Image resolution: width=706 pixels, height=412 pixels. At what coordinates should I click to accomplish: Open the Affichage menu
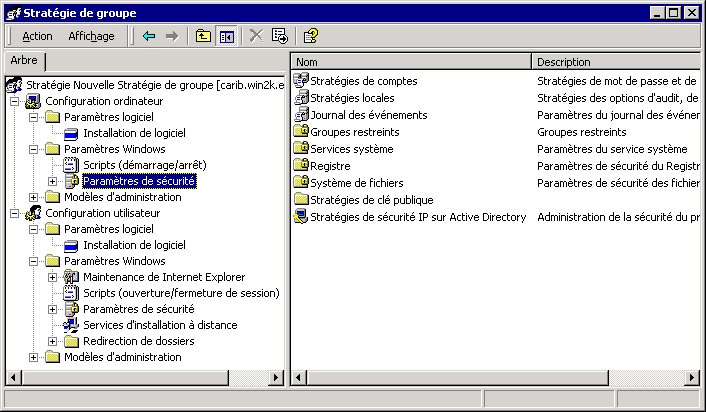(x=91, y=36)
